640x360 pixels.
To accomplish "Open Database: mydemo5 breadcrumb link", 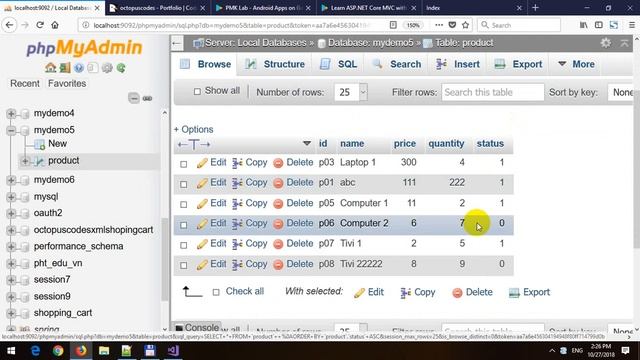I will tap(371, 43).
